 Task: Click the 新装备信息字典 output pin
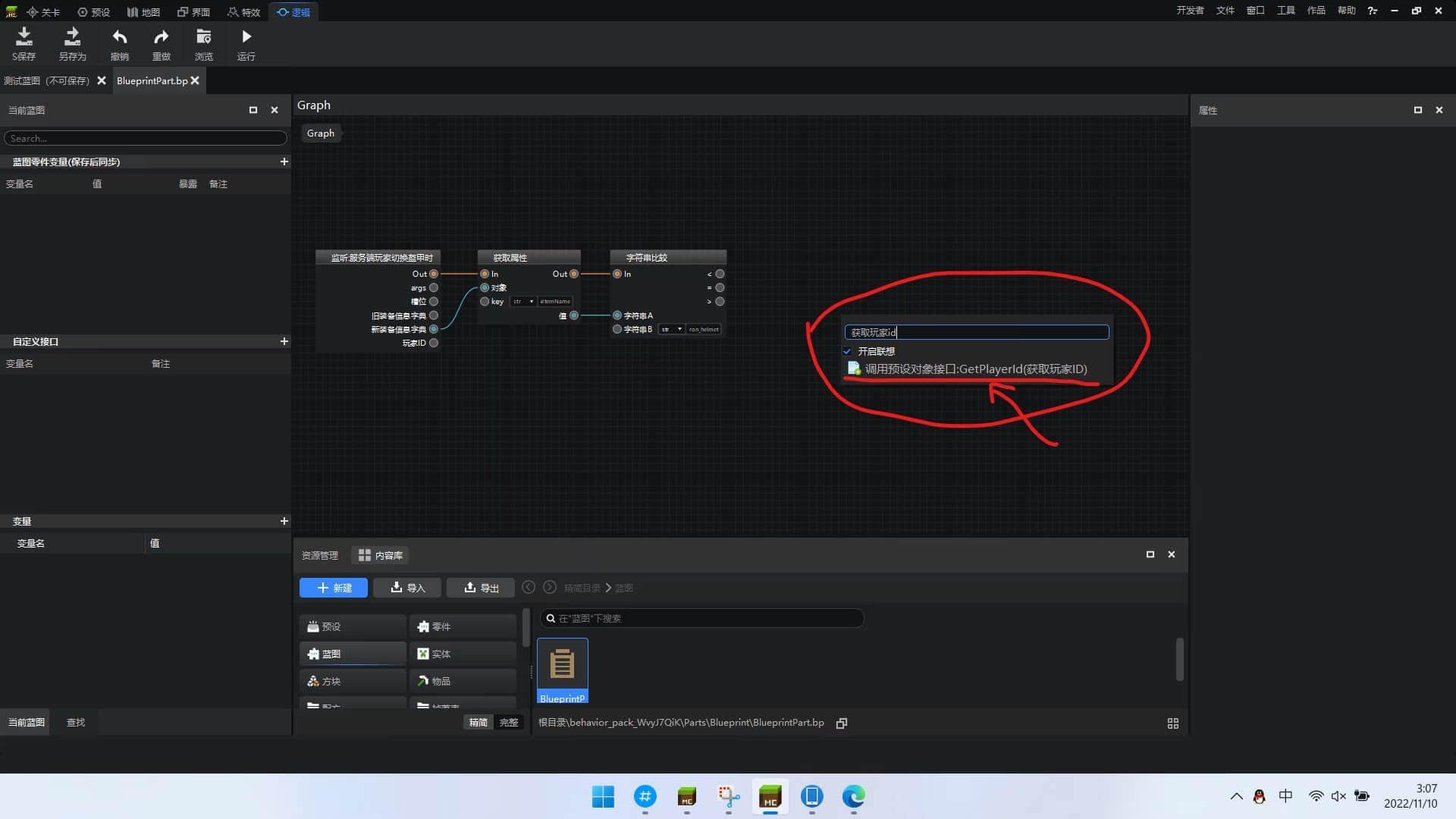click(x=434, y=329)
